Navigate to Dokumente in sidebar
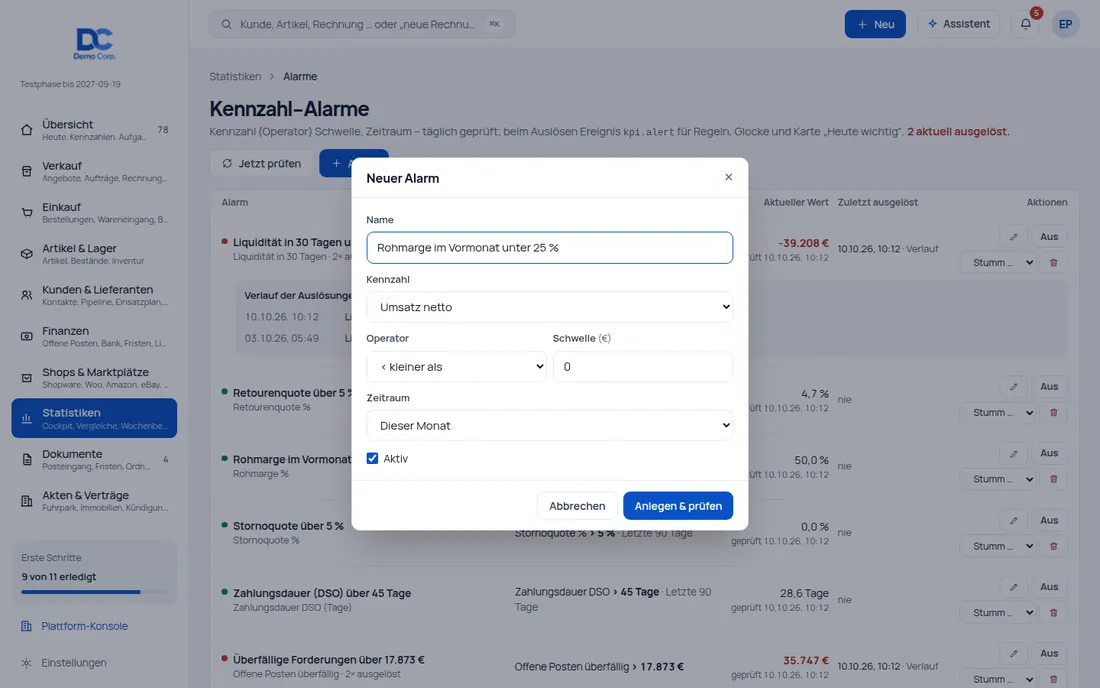This screenshot has width=1100, height=688. (94, 459)
